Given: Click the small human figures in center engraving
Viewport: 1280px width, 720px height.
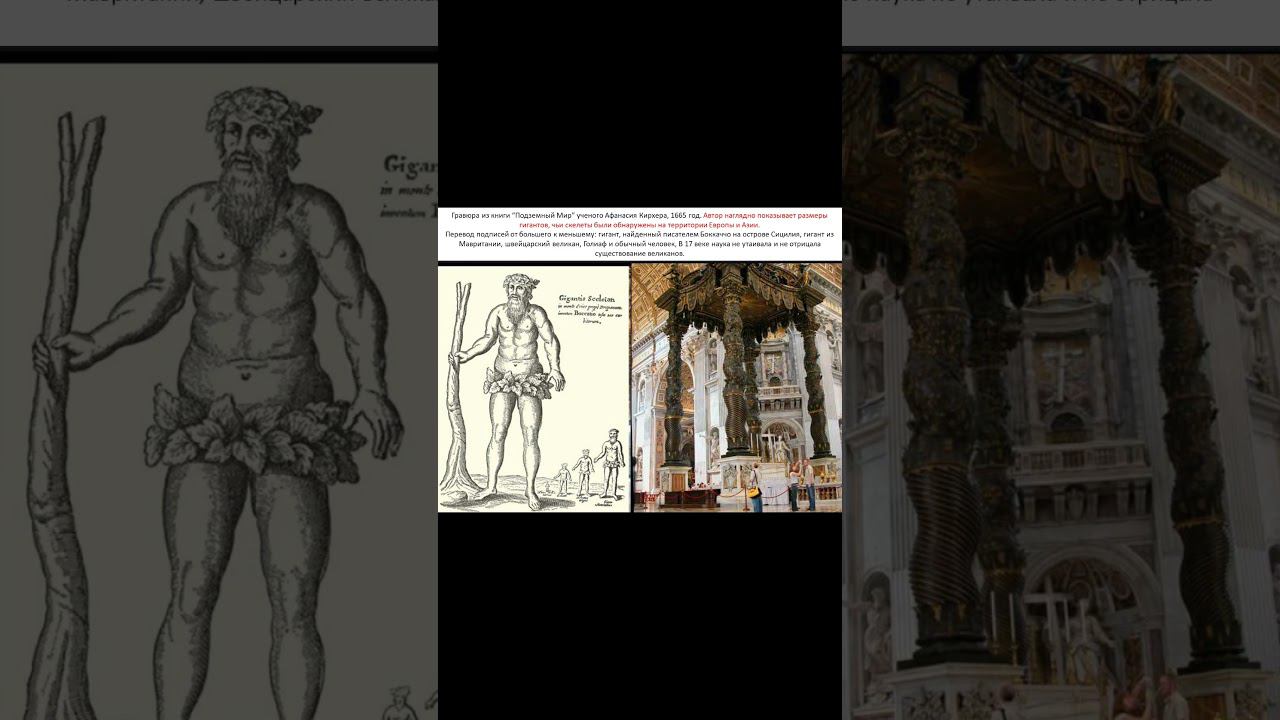Looking at the screenshot, I should [x=590, y=465].
